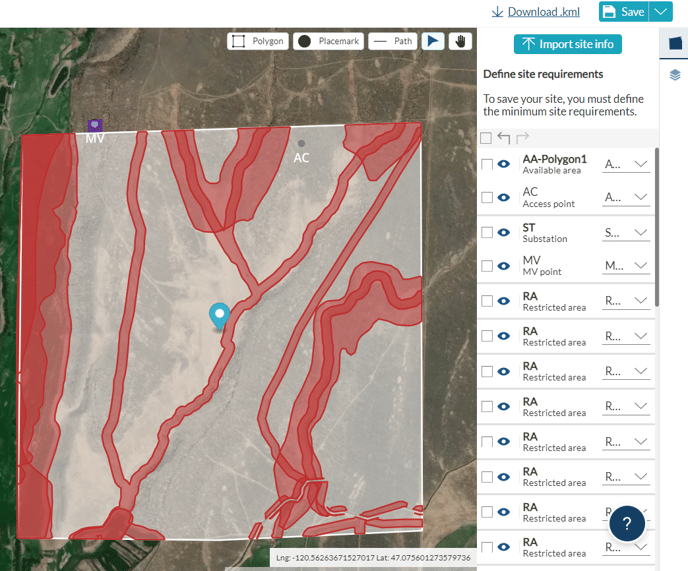This screenshot has height=571, width=688.
Task: Open the help question mark button
Action: pyautogui.click(x=627, y=523)
